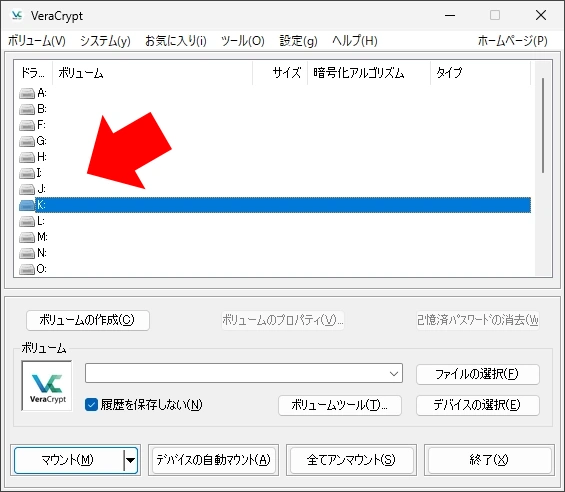Click ドラ... drive column header

[x=33, y=73]
